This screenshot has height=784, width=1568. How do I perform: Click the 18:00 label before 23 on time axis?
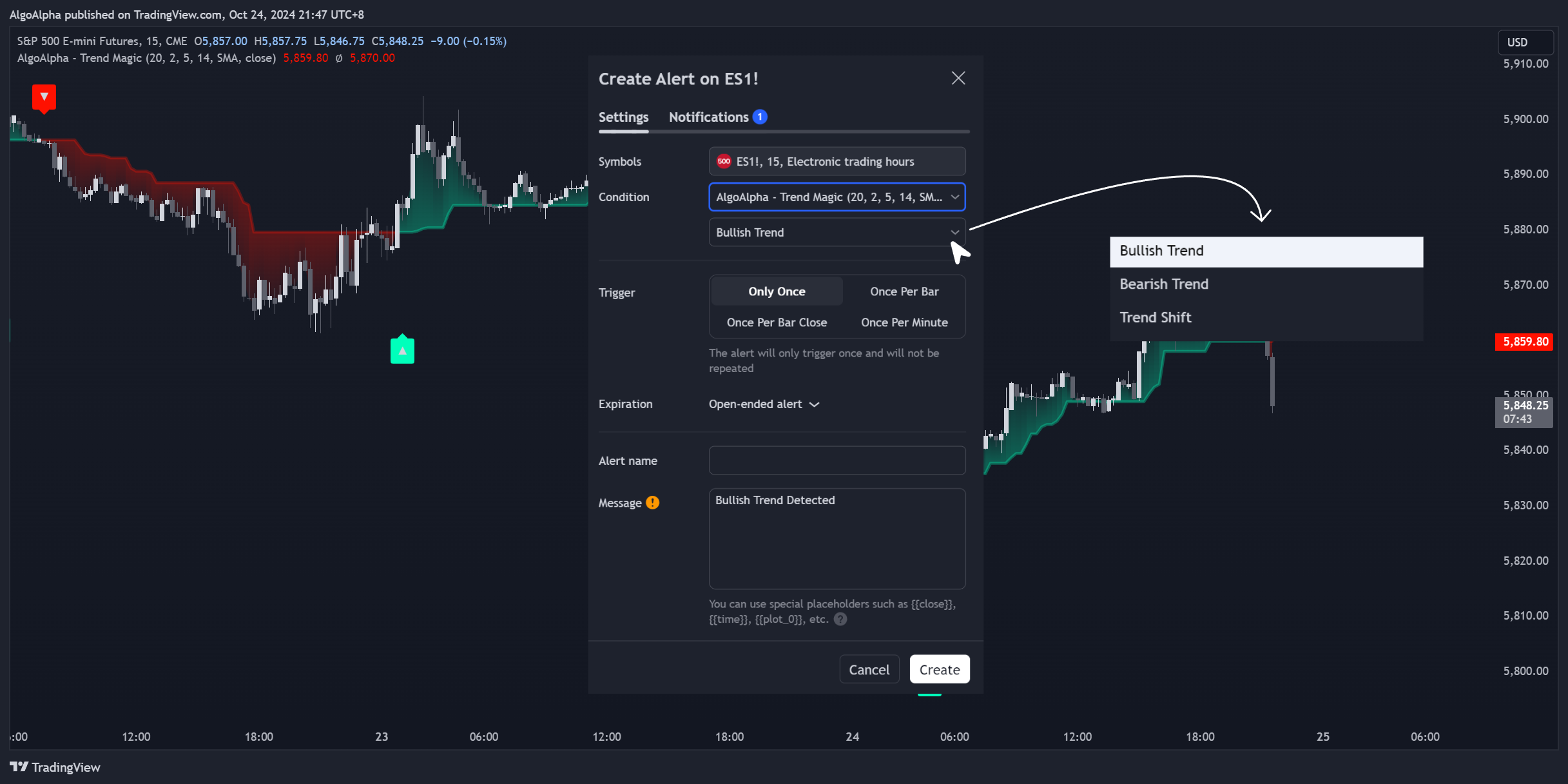(x=258, y=737)
